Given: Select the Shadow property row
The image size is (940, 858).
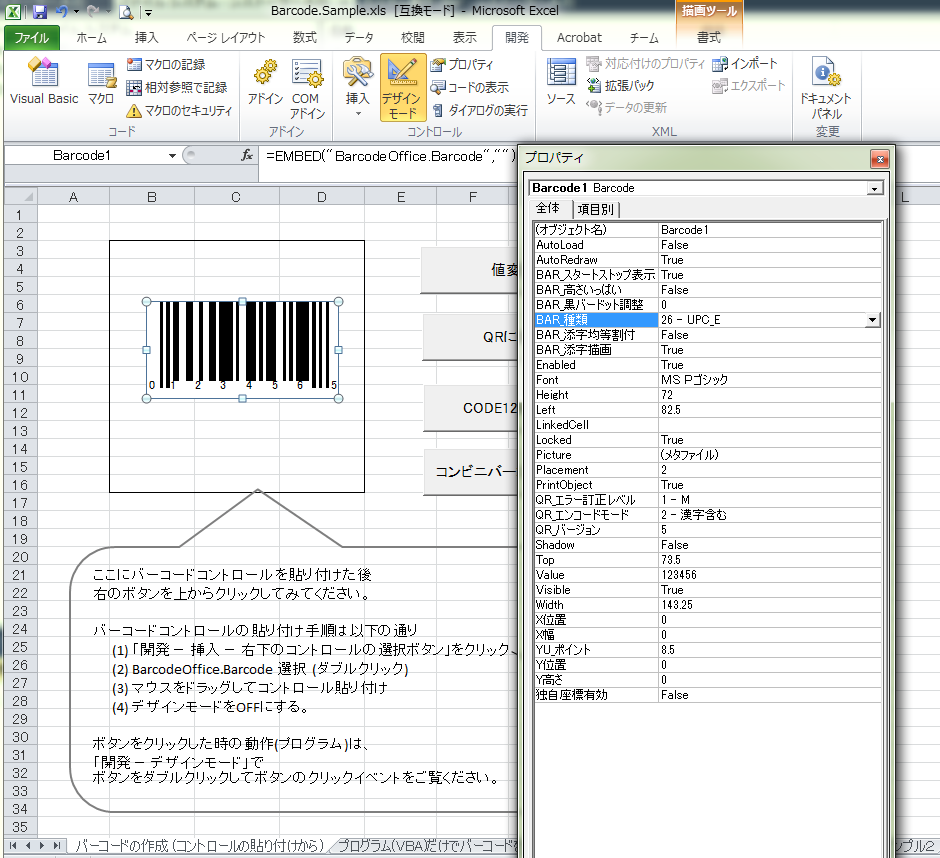Looking at the screenshot, I should (x=707, y=545).
